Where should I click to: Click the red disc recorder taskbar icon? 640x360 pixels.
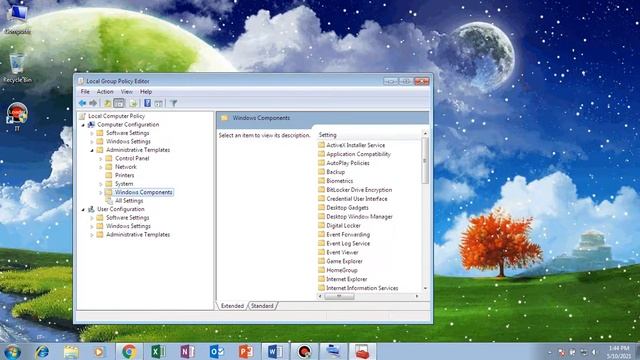[x=304, y=351]
